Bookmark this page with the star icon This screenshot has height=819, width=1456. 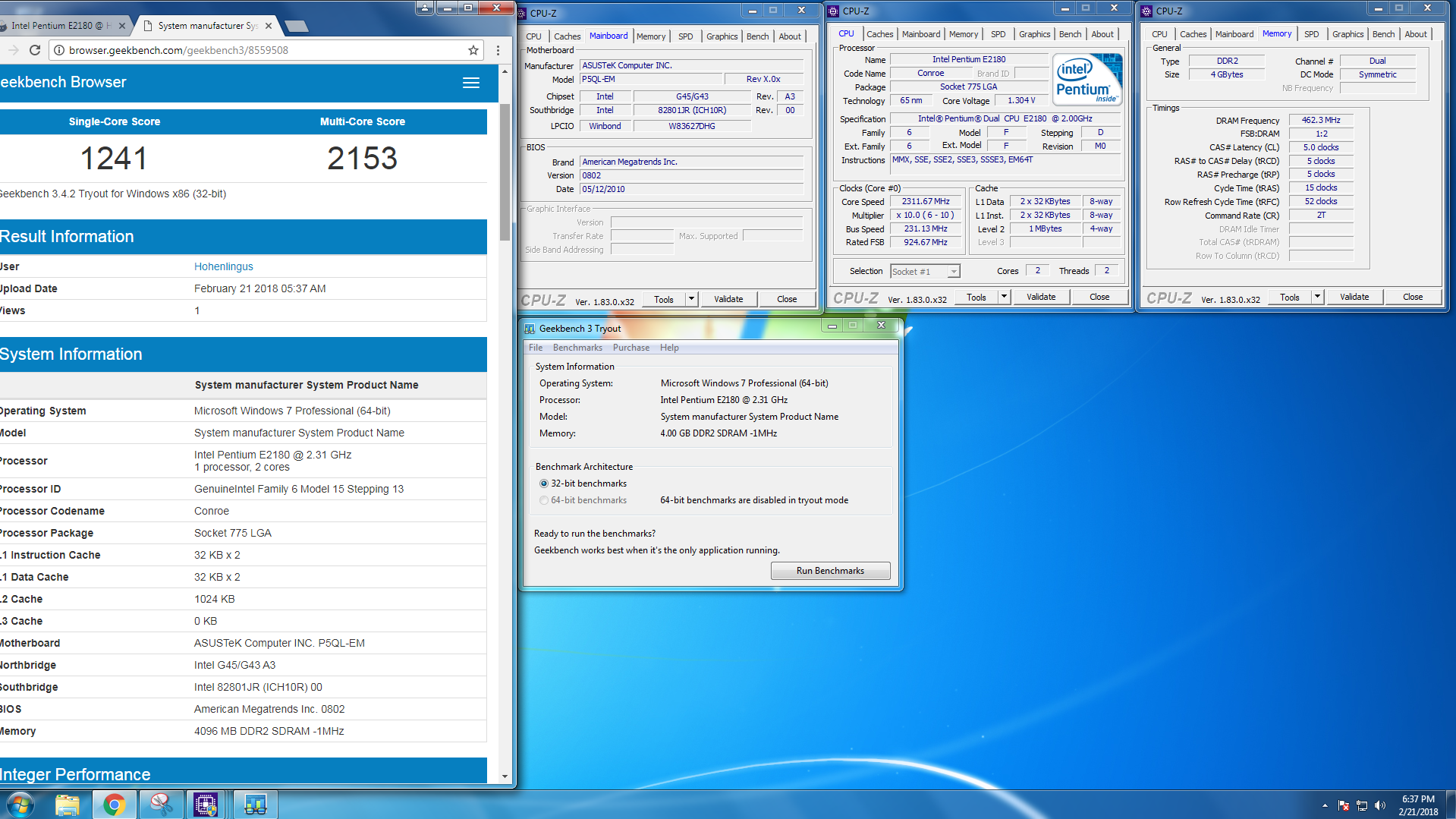[473, 50]
